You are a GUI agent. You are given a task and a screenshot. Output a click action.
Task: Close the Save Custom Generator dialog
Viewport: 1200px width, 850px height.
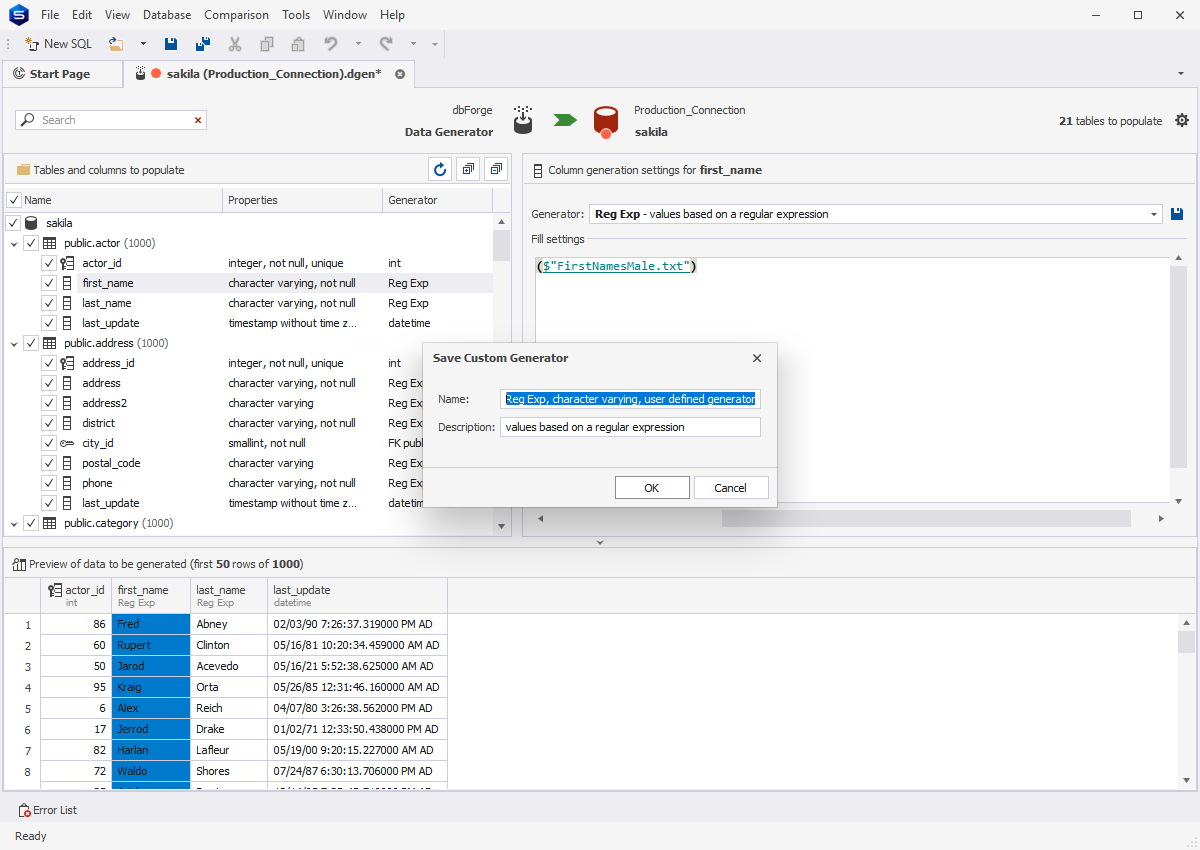[x=757, y=358]
